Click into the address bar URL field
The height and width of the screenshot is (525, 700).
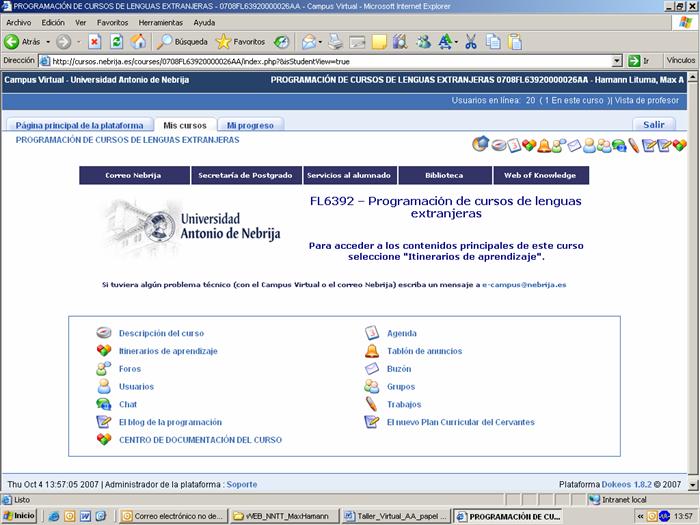tap(330, 61)
